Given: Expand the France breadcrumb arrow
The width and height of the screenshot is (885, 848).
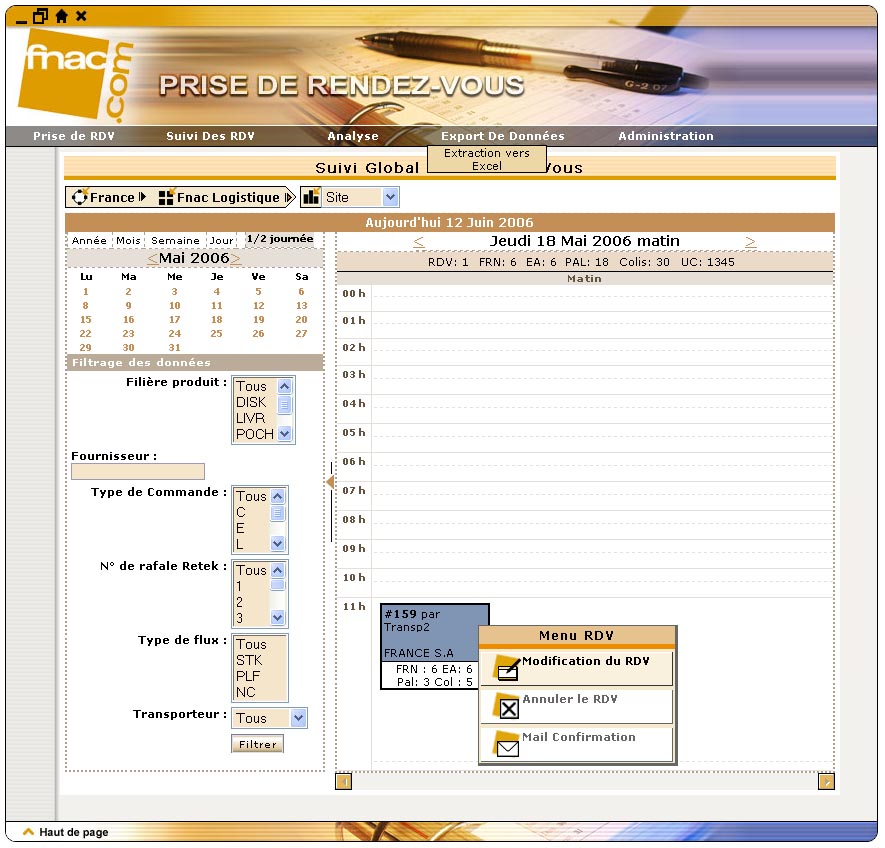Looking at the screenshot, I should [142, 196].
